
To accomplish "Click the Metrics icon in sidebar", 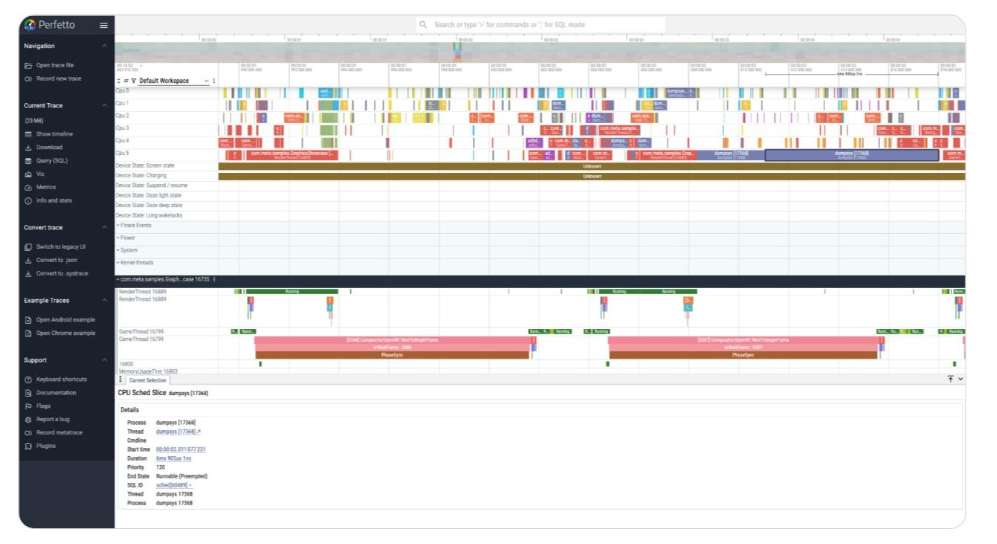I will 28,187.
